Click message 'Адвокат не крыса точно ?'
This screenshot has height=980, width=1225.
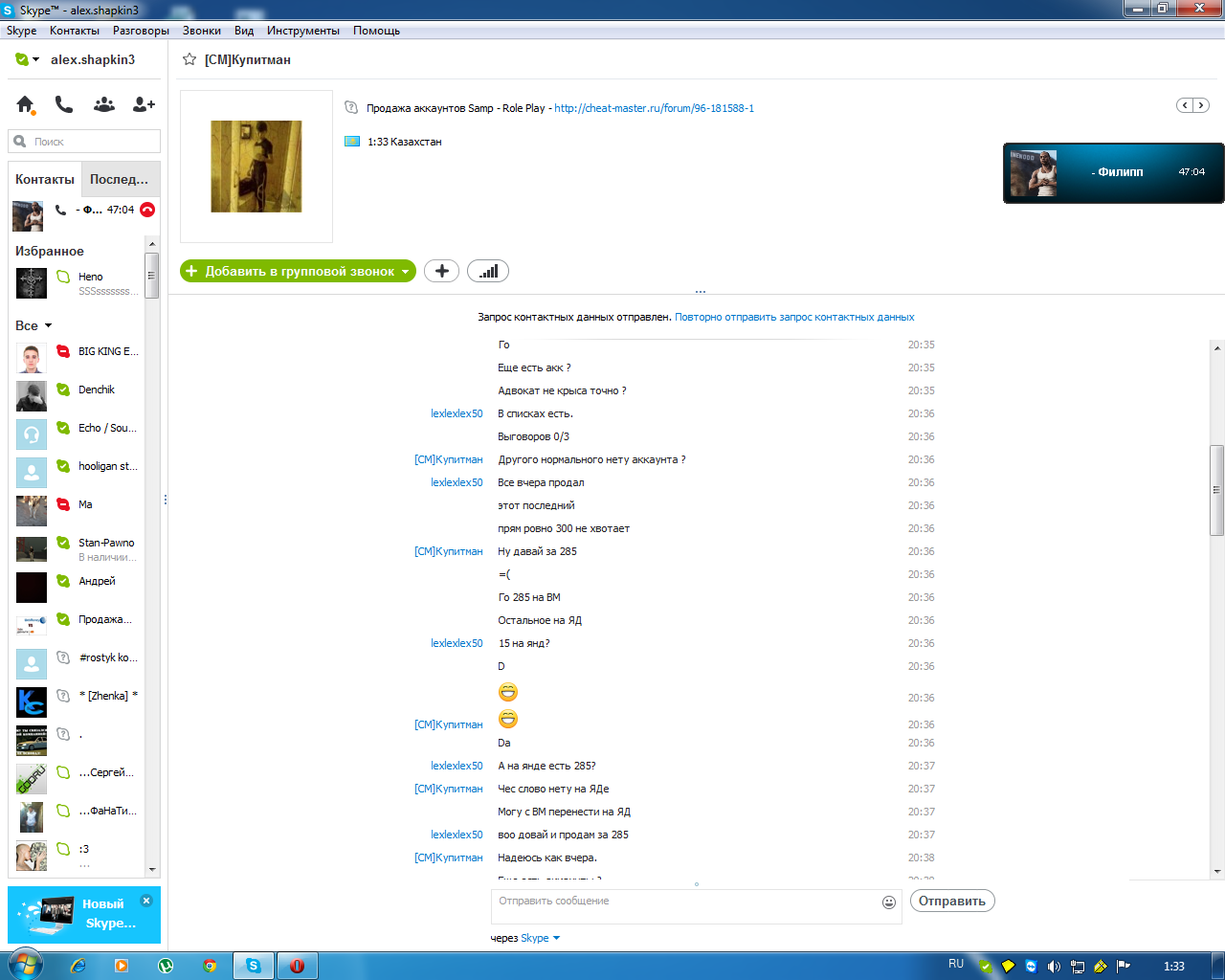[562, 390]
